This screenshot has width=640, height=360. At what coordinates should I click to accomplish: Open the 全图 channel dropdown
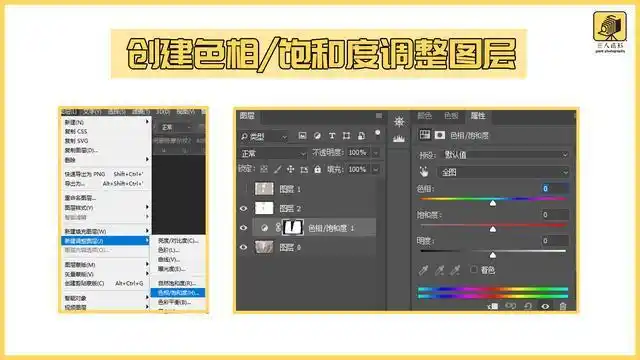tap(504, 172)
